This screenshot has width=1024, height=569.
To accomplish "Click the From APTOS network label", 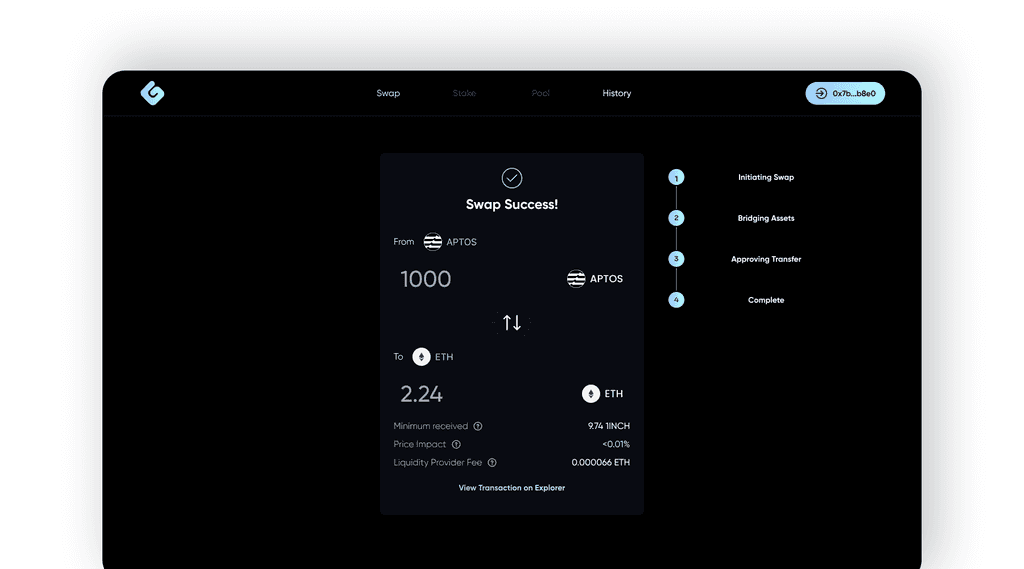I will point(435,242).
